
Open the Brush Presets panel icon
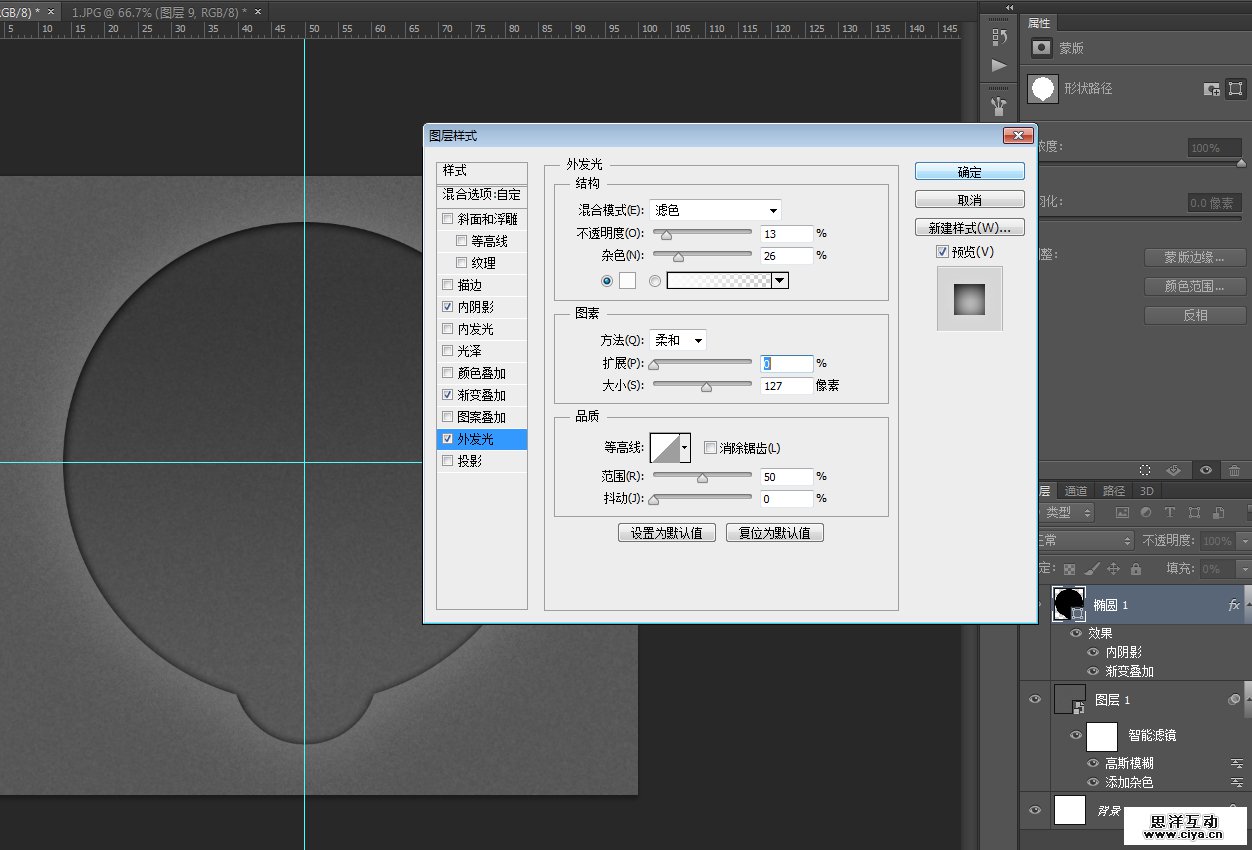coord(999,104)
